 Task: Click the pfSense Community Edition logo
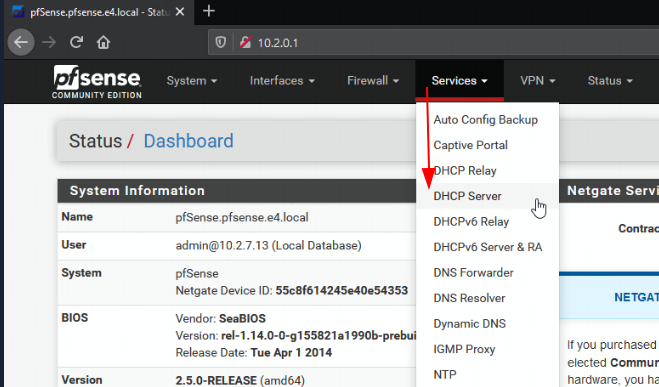click(x=97, y=82)
